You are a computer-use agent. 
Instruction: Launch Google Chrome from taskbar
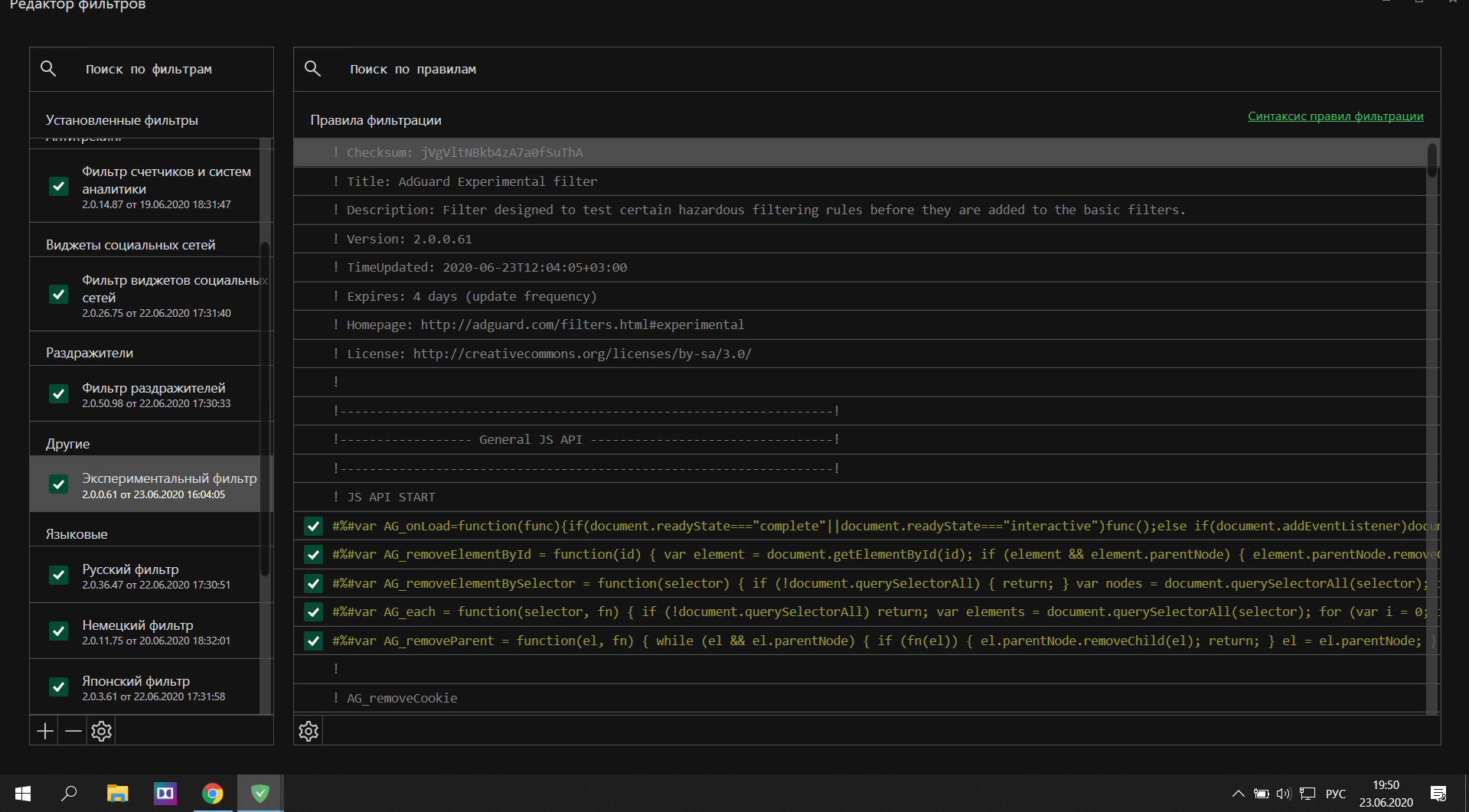[213, 794]
